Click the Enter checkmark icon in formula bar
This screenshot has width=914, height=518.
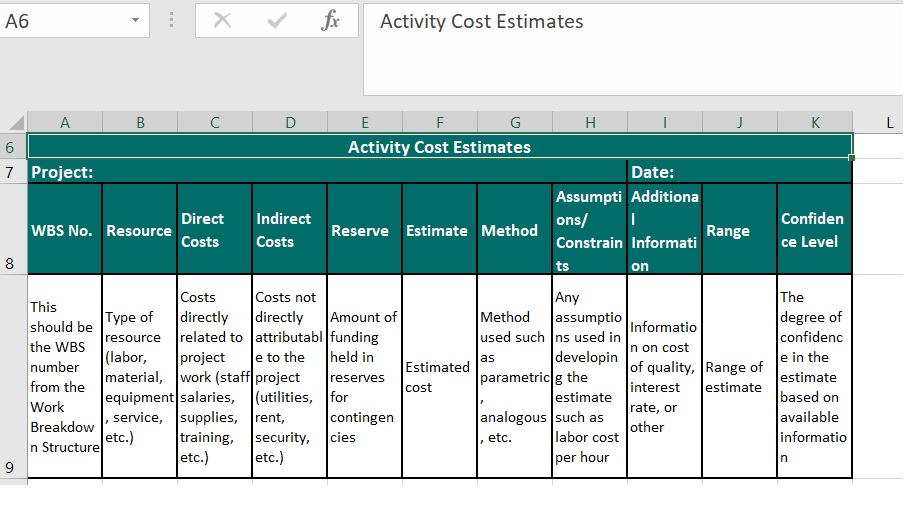point(277,21)
